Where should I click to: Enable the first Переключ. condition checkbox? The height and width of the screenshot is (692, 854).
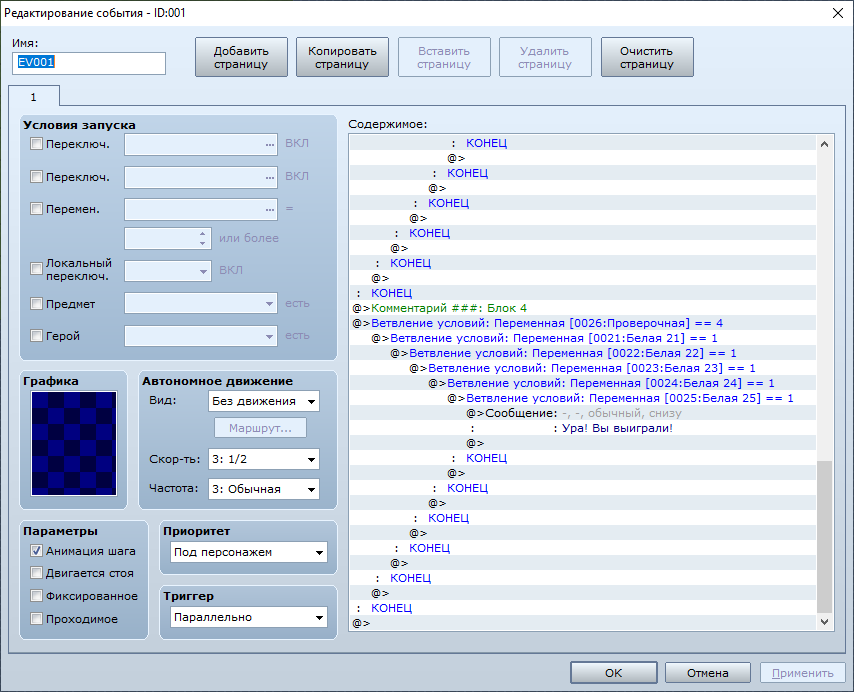(36, 144)
